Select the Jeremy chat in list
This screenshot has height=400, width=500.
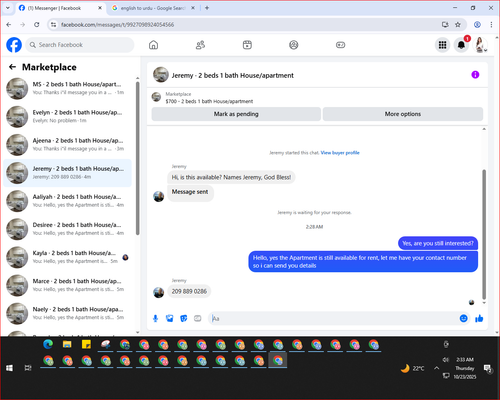point(68,173)
